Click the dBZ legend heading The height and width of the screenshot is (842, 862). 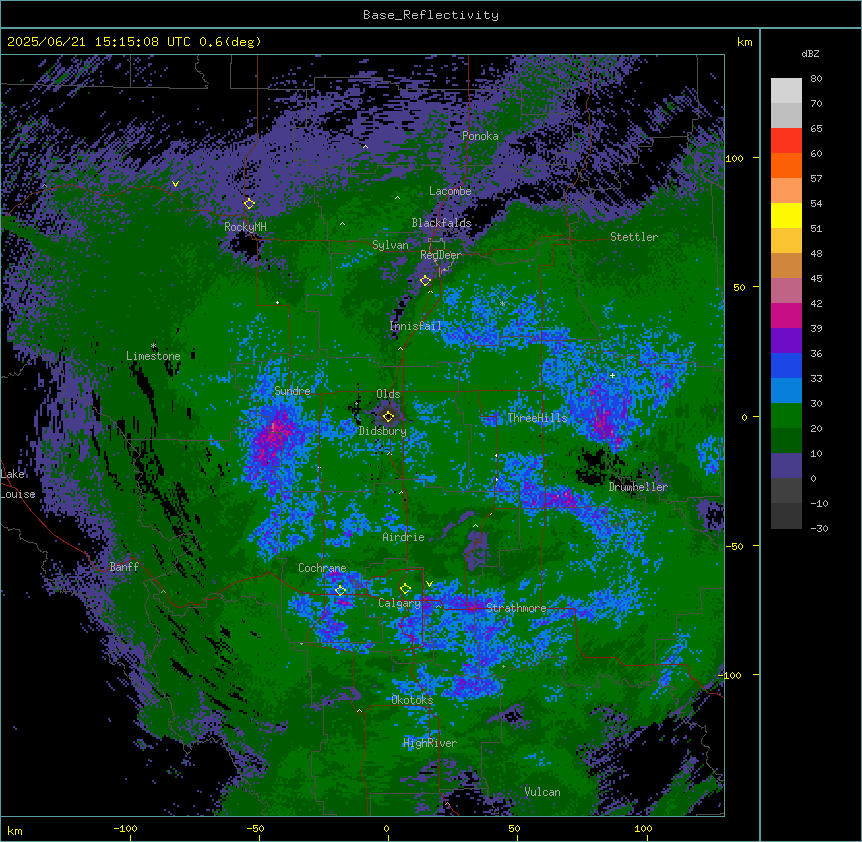(810, 53)
